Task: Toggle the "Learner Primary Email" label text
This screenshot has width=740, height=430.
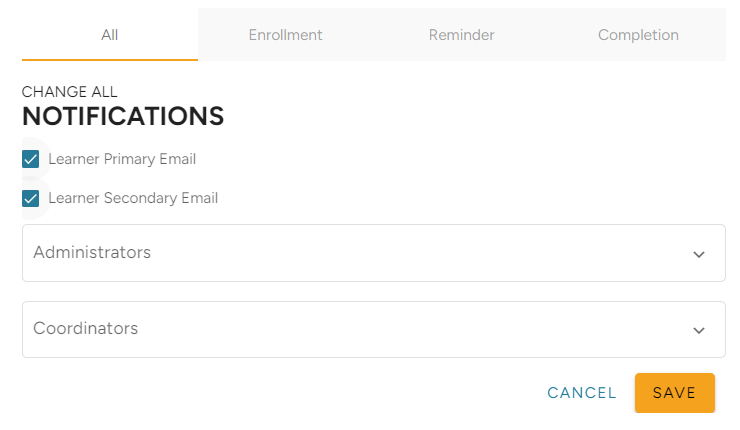Action: pyautogui.click(x=122, y=159)
